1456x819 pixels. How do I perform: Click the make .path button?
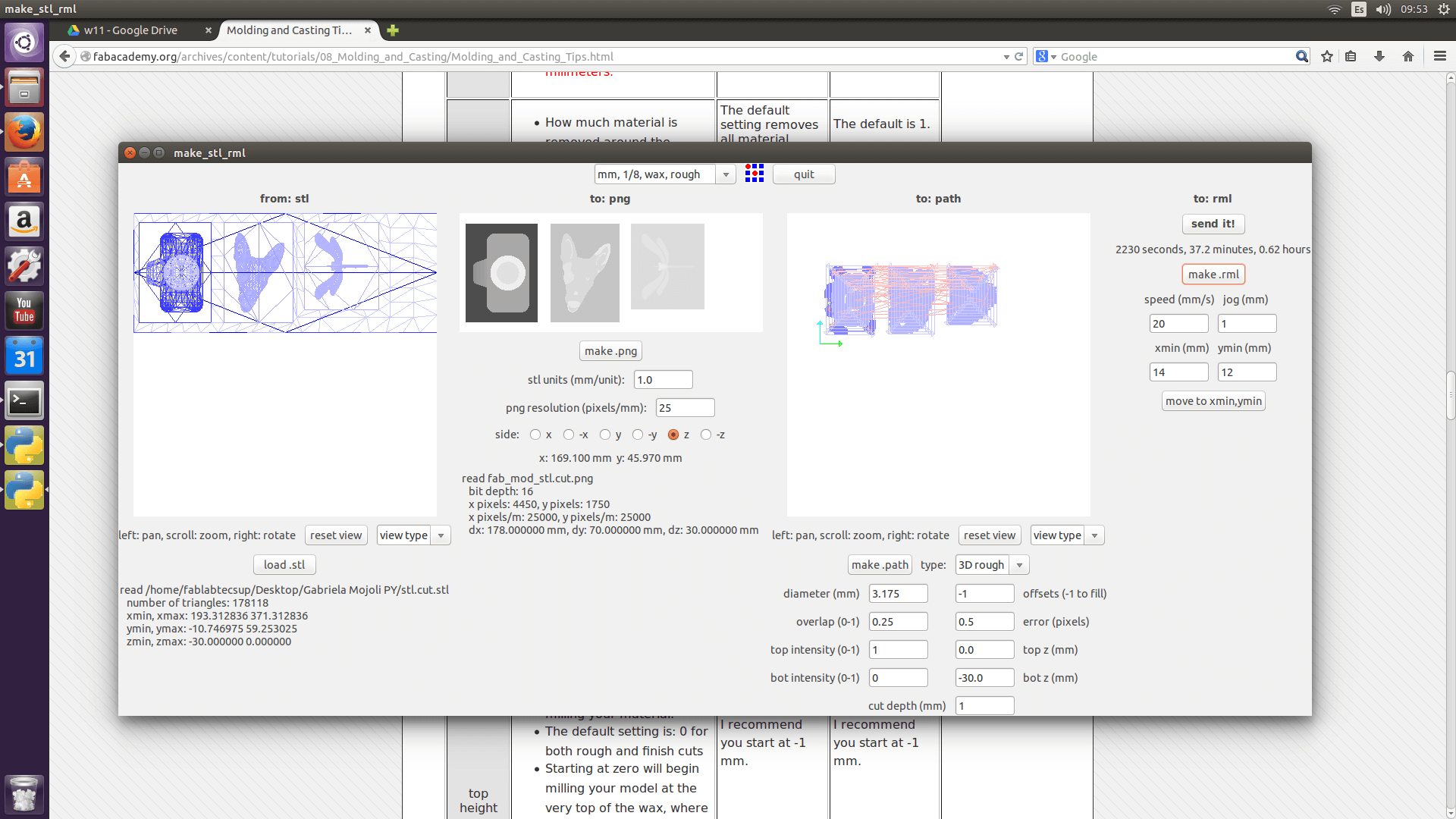coord(880,565)
